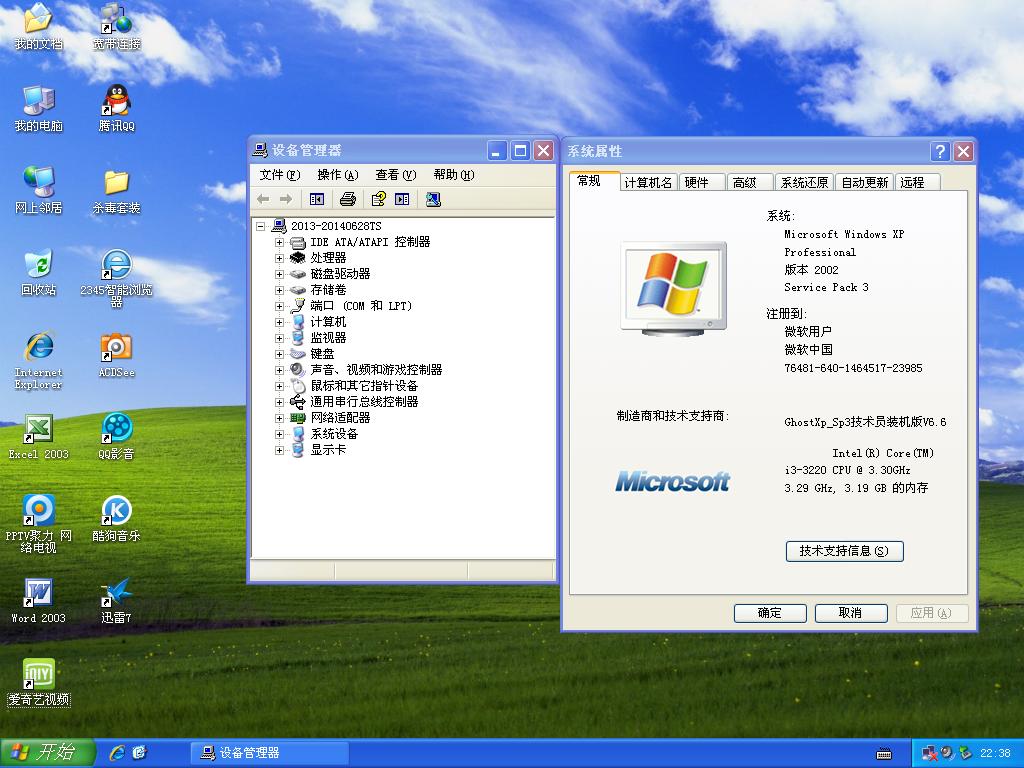
Task: Switch to 自动更新 tab
Action: click(x=865, y=182)
